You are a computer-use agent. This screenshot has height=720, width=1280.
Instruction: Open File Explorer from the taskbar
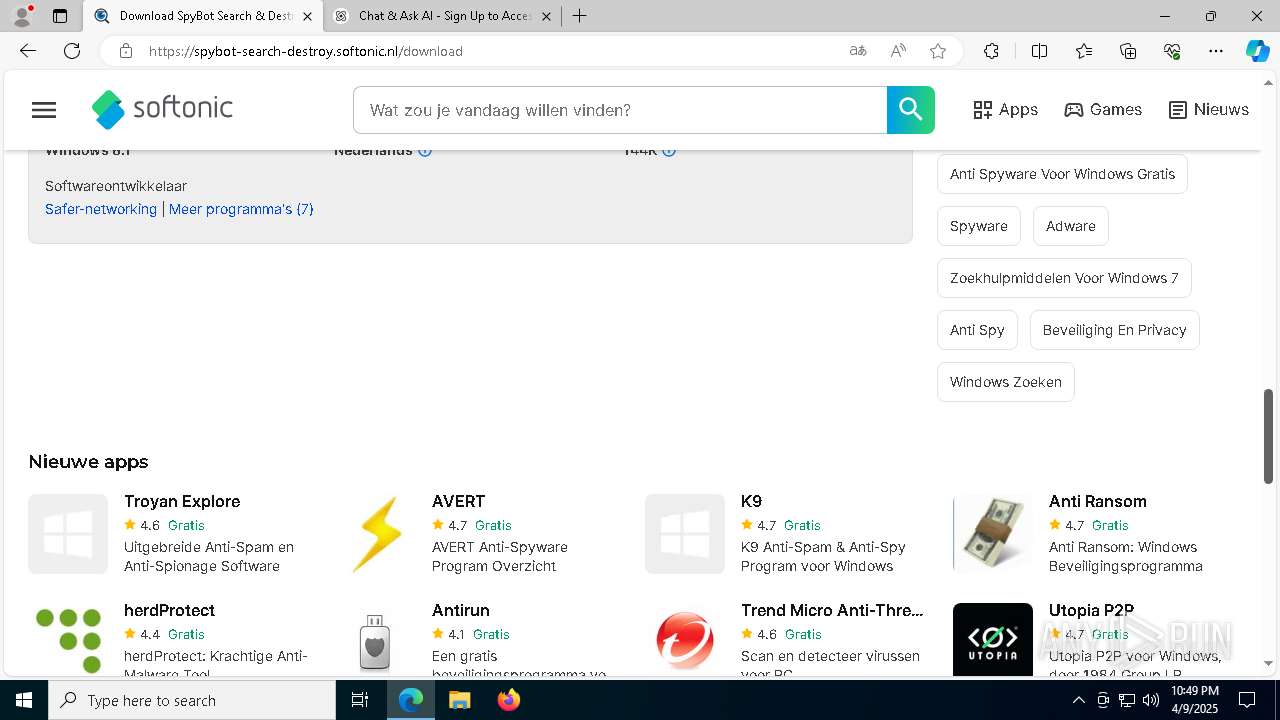coord(459,700)
